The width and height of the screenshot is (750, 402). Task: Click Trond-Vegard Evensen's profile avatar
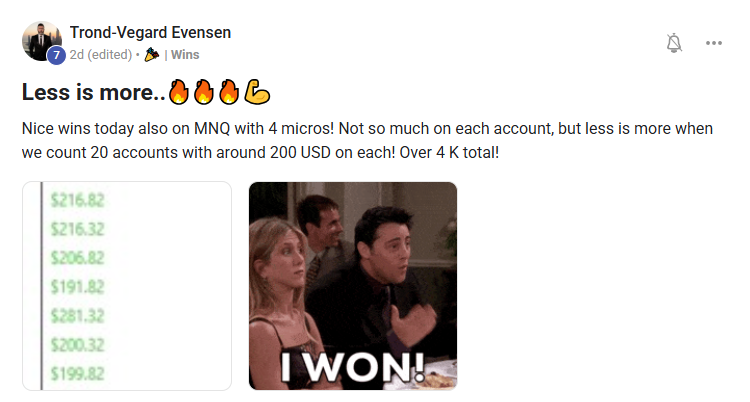click(x=42, y=41)
